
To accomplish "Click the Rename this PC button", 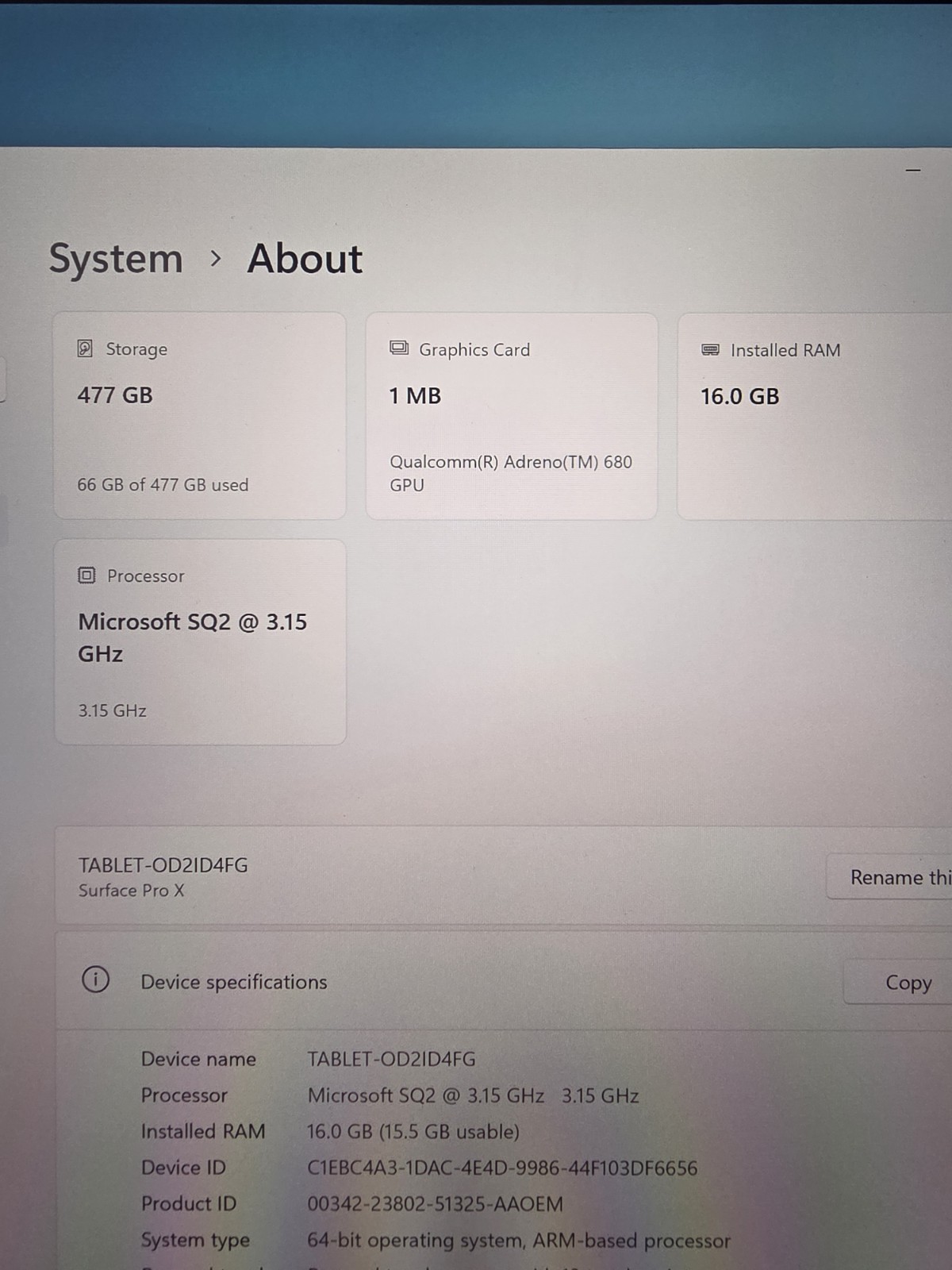I will 889,877.
